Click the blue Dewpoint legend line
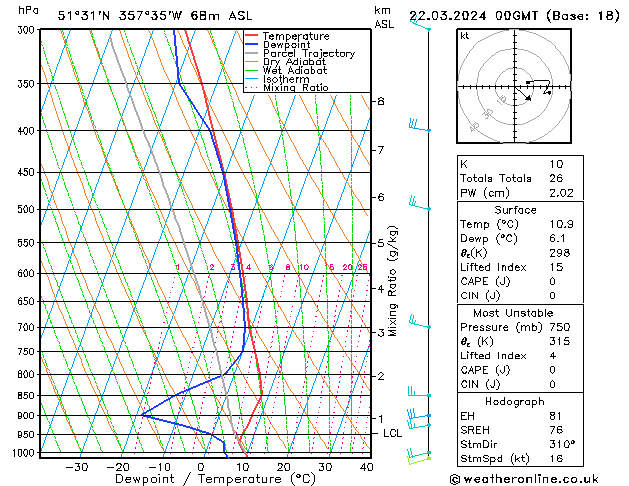 251,44
